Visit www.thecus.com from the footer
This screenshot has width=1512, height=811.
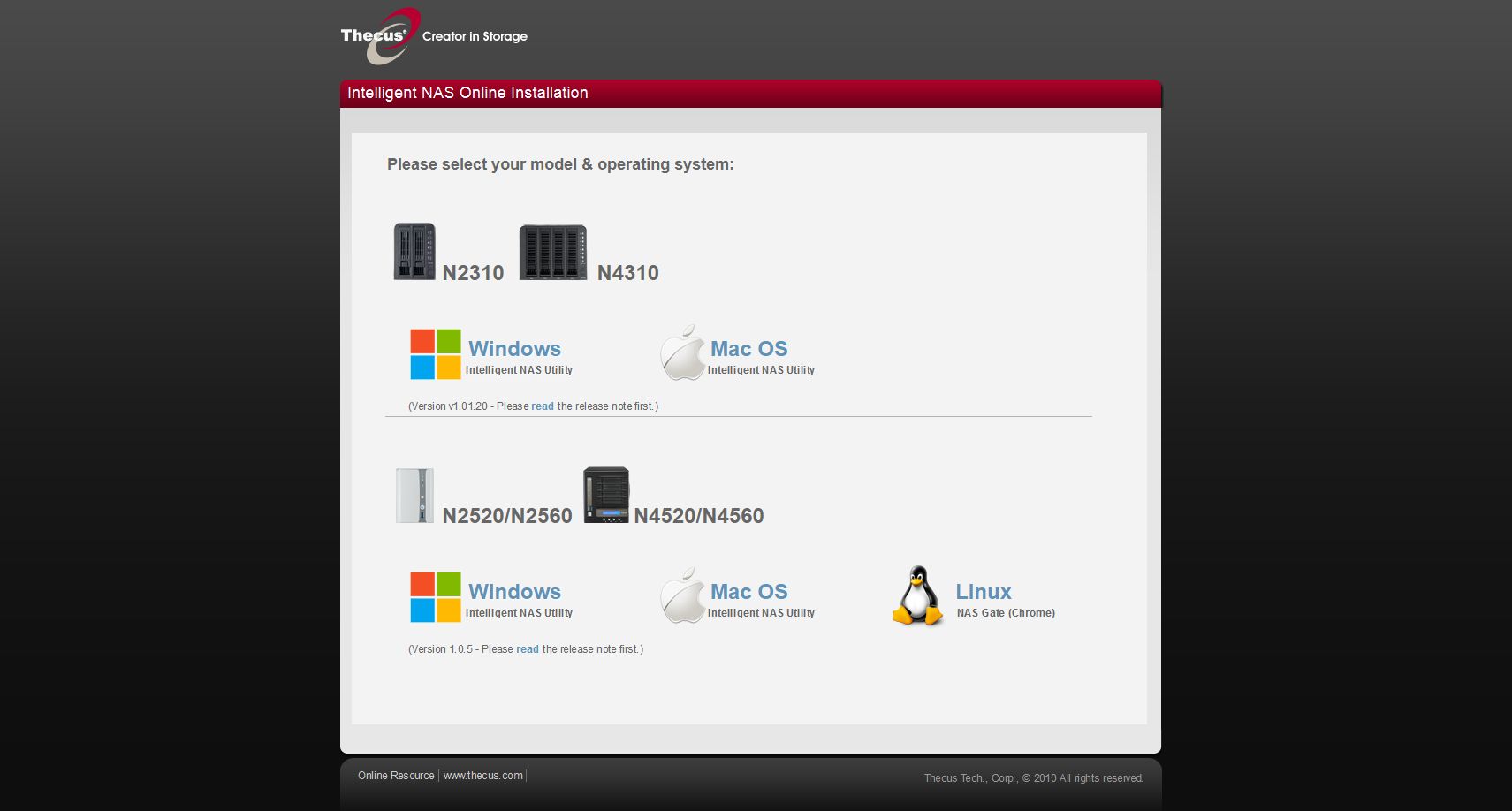pyautogui.click(x=483, y=776)
